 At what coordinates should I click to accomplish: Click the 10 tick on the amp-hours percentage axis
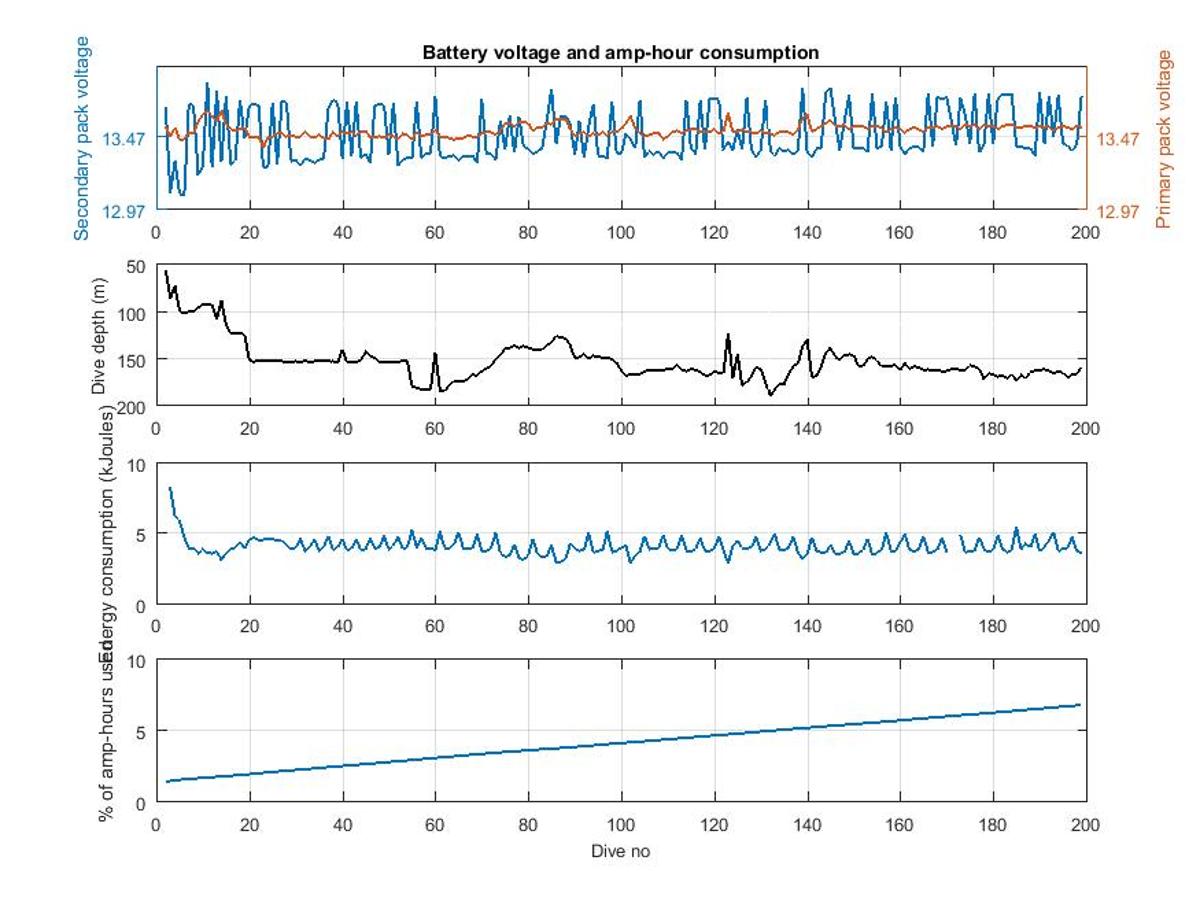click(x=138, y=661)
